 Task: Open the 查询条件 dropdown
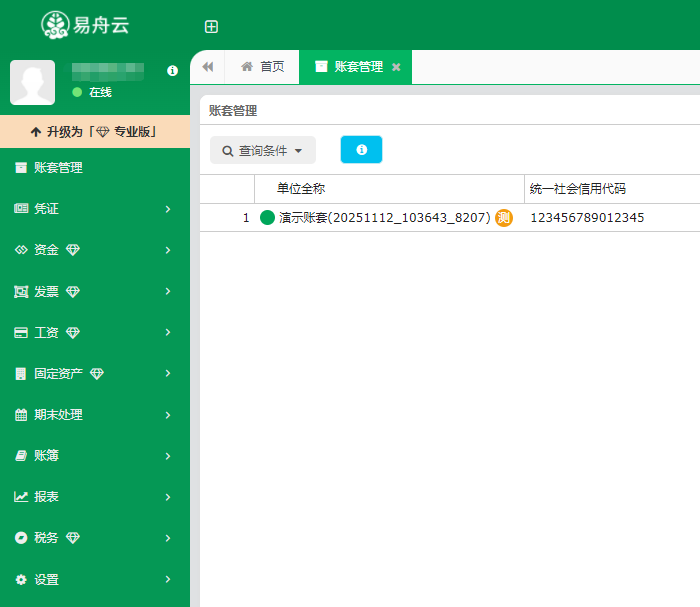coord(263,150)
